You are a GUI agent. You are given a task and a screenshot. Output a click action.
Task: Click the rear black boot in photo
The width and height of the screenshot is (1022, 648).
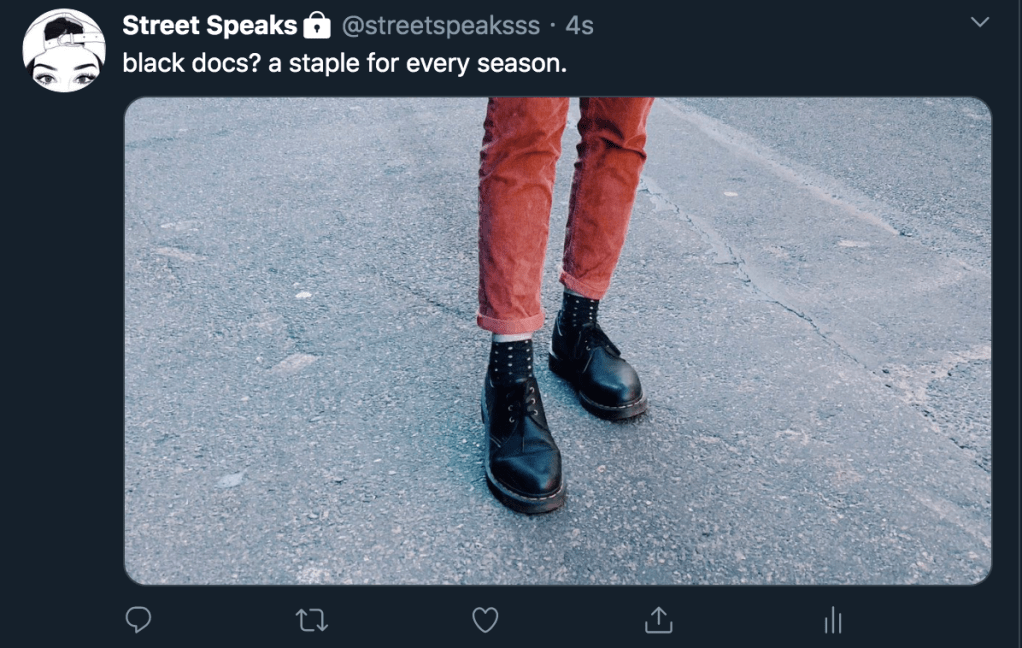pos(596,367)
